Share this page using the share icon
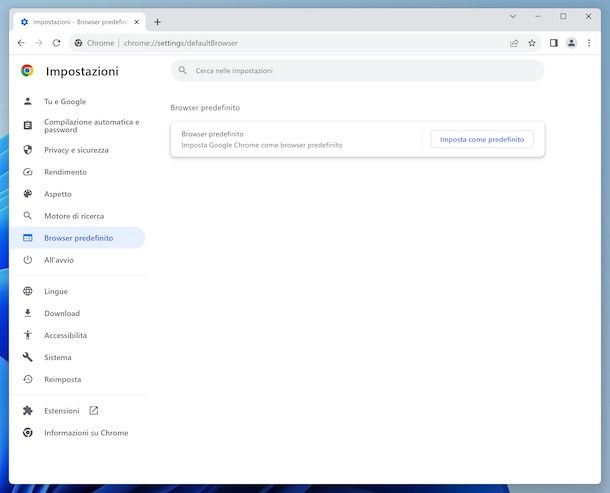The height and width of the screenshot is (493, 610). [514, 43]
